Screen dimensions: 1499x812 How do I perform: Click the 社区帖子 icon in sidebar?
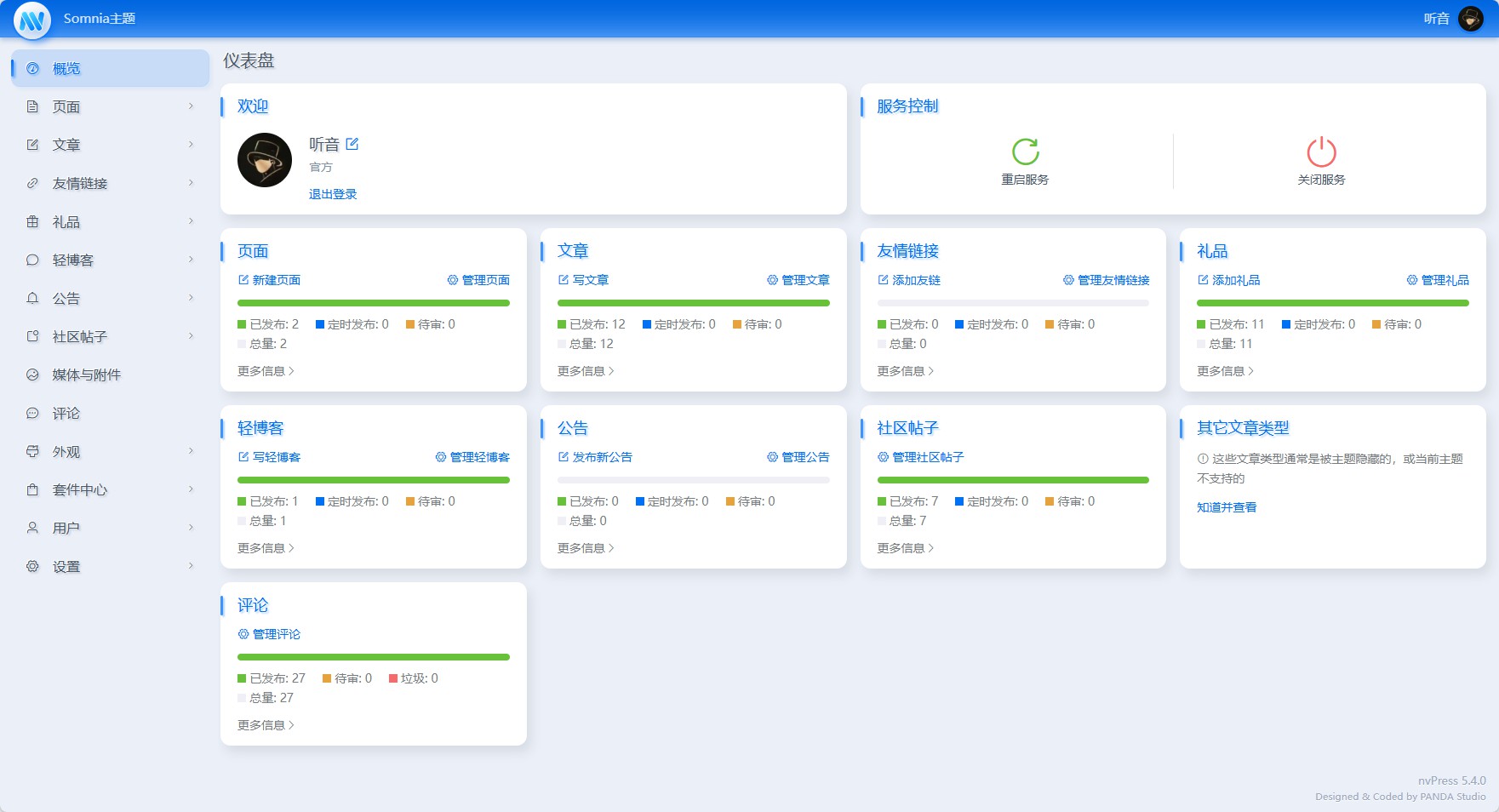pyautogui.click(x=32, y=336)
